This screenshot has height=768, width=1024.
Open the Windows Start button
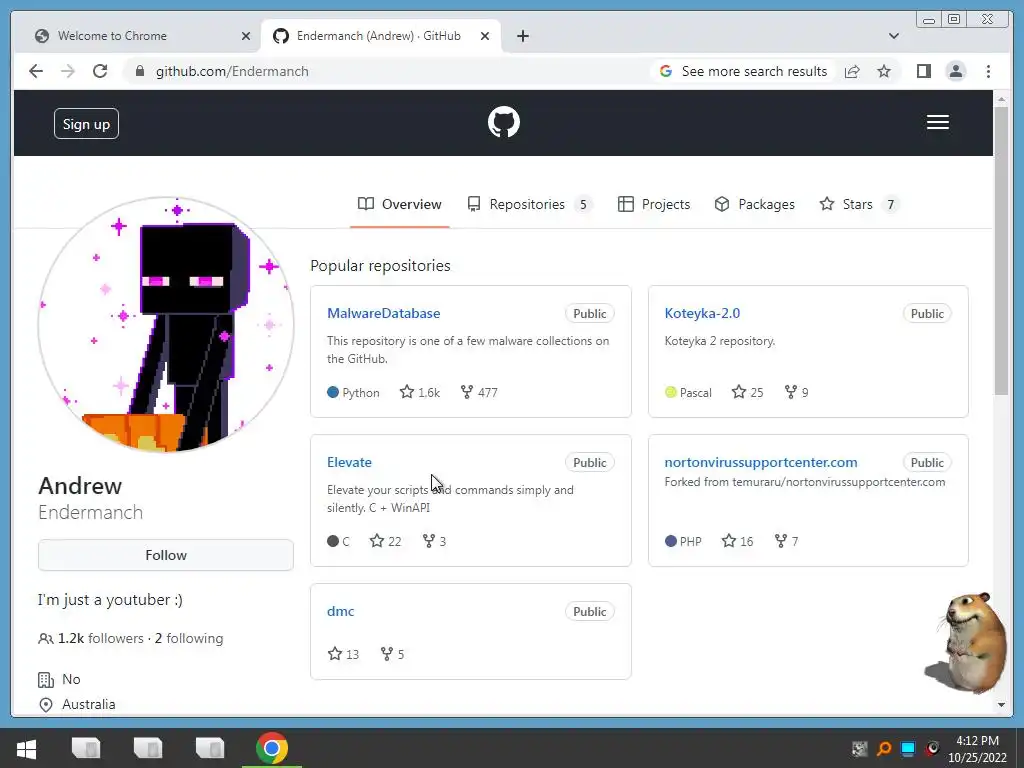point(26,748)
